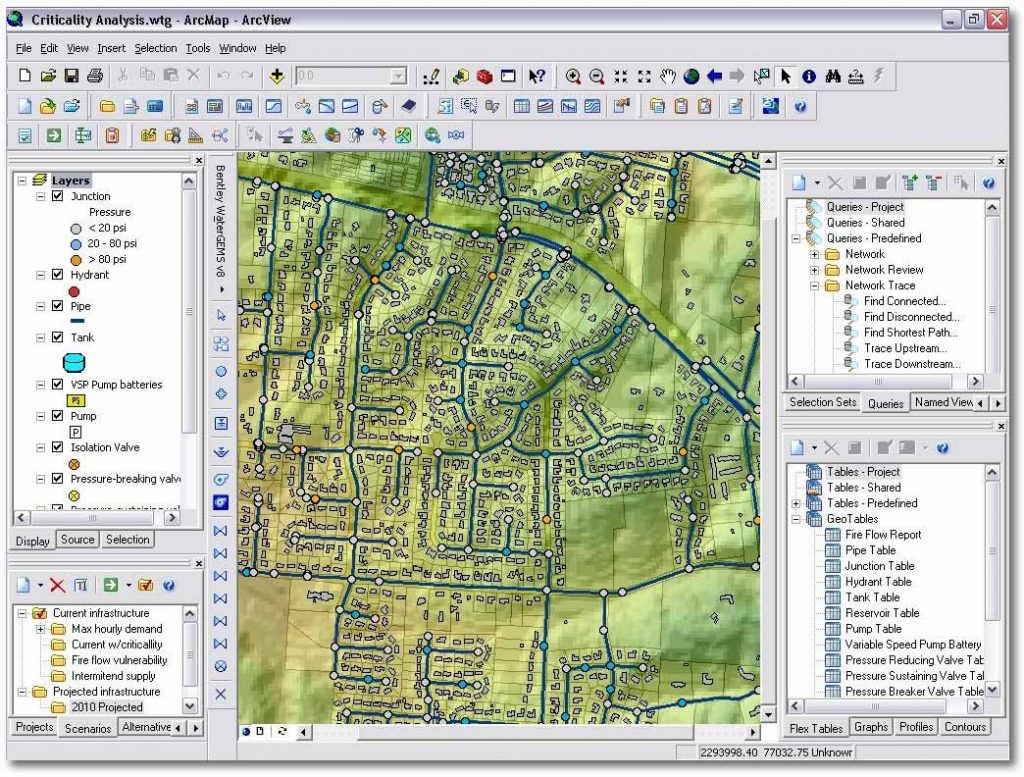This screenshot has height=777, width=1024.
Task: Select the Trace Upstream query
Action: (x=904, y=348)
